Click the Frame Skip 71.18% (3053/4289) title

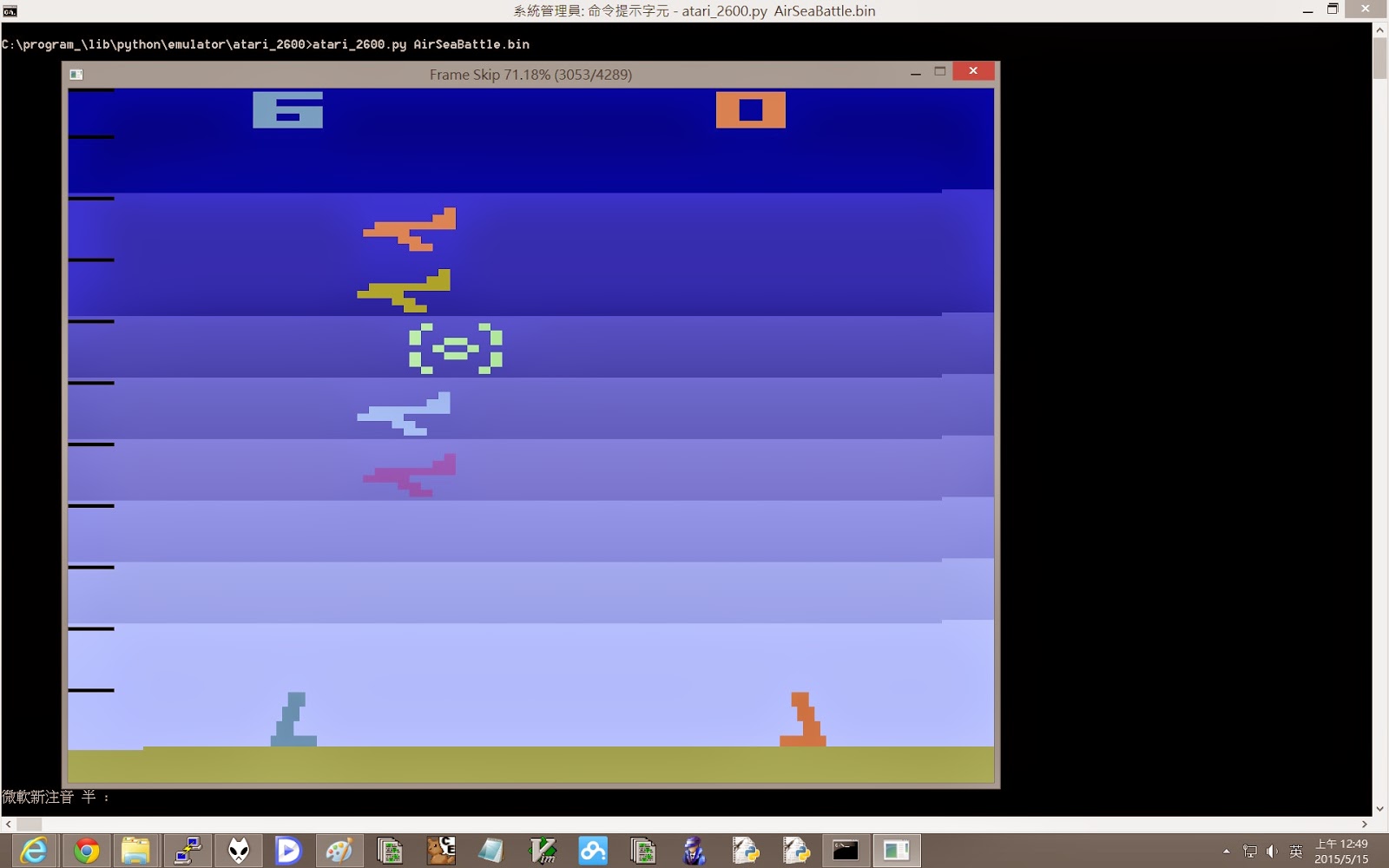530,75
